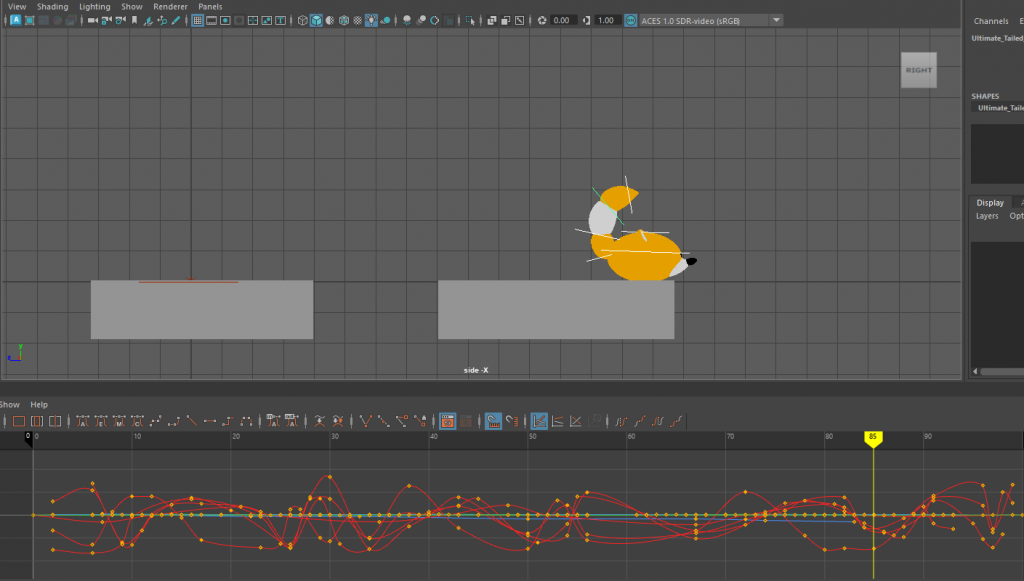Viewport: 1024px width, 581px height.
Task: Open the Graph Editor Help menu
Action: pos(39,405)
